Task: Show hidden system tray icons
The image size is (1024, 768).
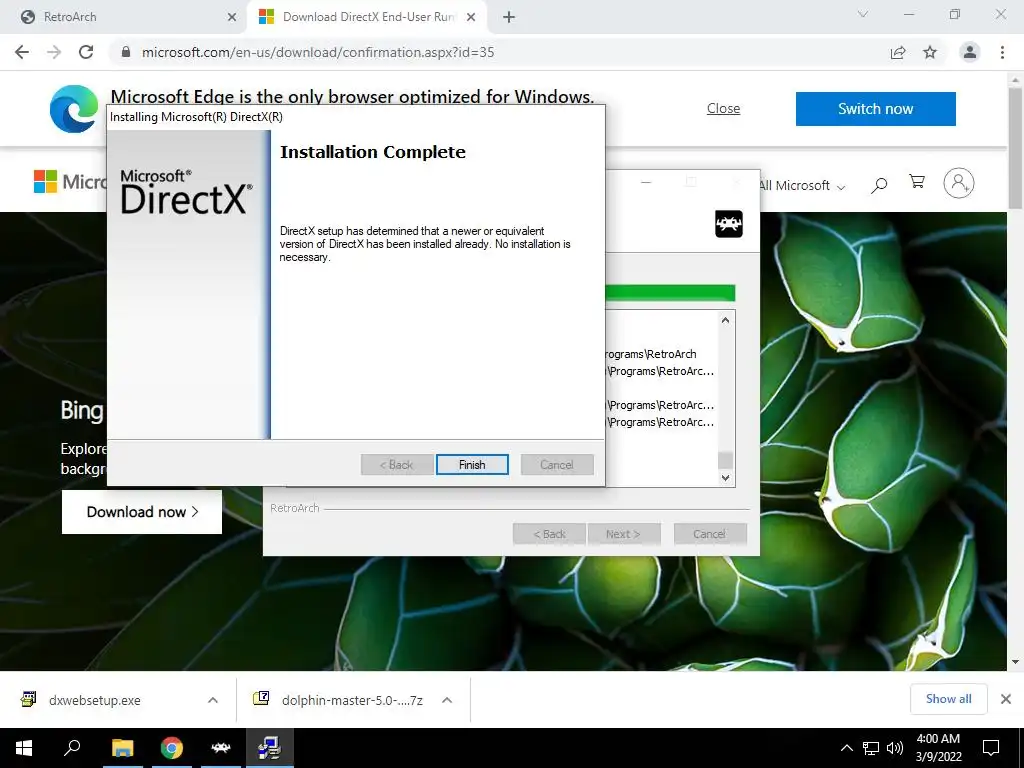Action: point(846,748)
